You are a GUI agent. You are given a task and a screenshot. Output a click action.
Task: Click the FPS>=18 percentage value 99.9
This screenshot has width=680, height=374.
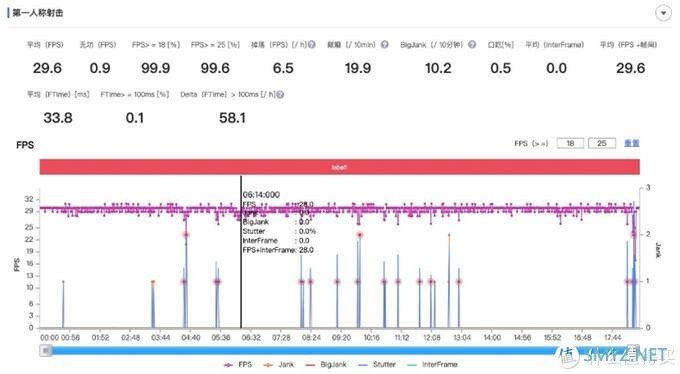click(155, 68)
